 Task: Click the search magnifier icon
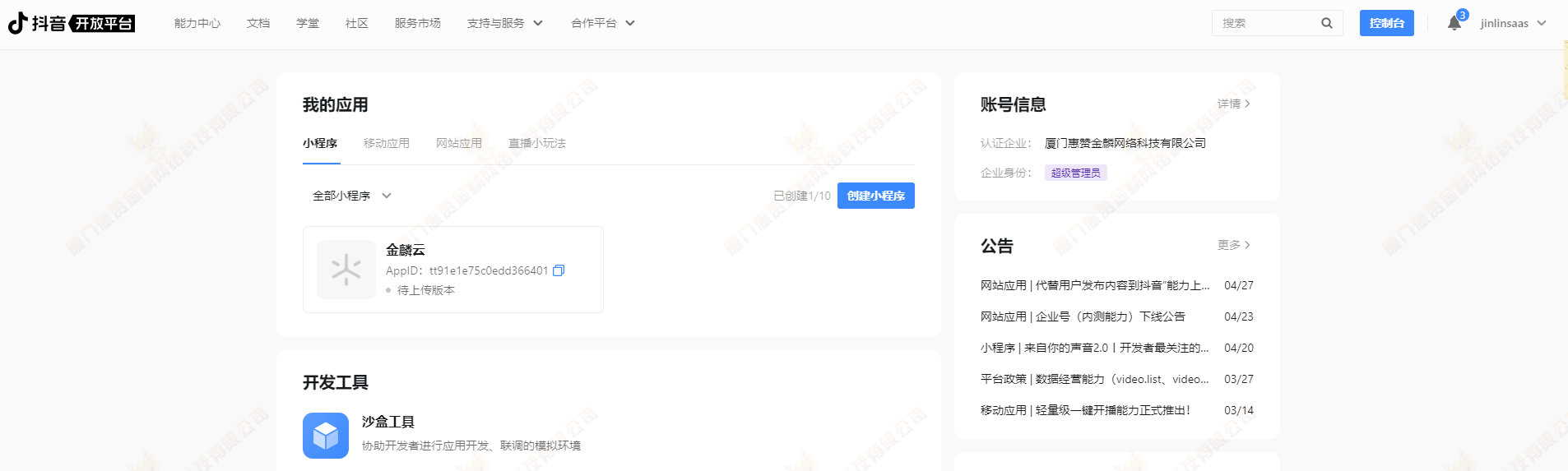pos(1326,23)
